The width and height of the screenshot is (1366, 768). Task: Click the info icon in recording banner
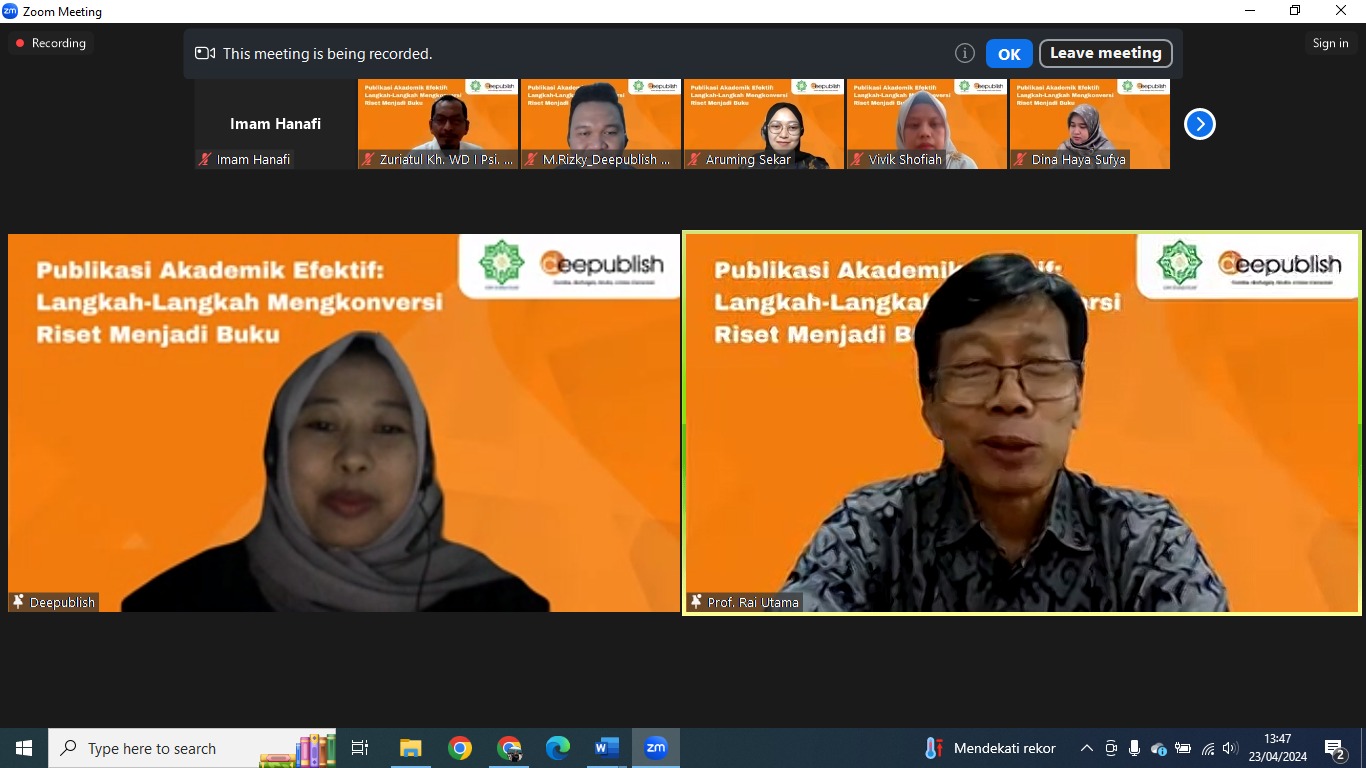point(964,54)
